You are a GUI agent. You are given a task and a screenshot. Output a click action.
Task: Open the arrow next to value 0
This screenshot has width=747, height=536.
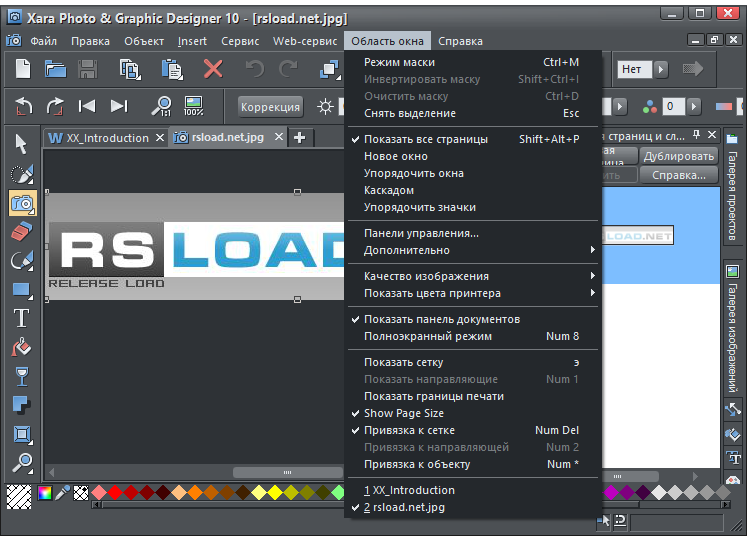tap(694, 106)
